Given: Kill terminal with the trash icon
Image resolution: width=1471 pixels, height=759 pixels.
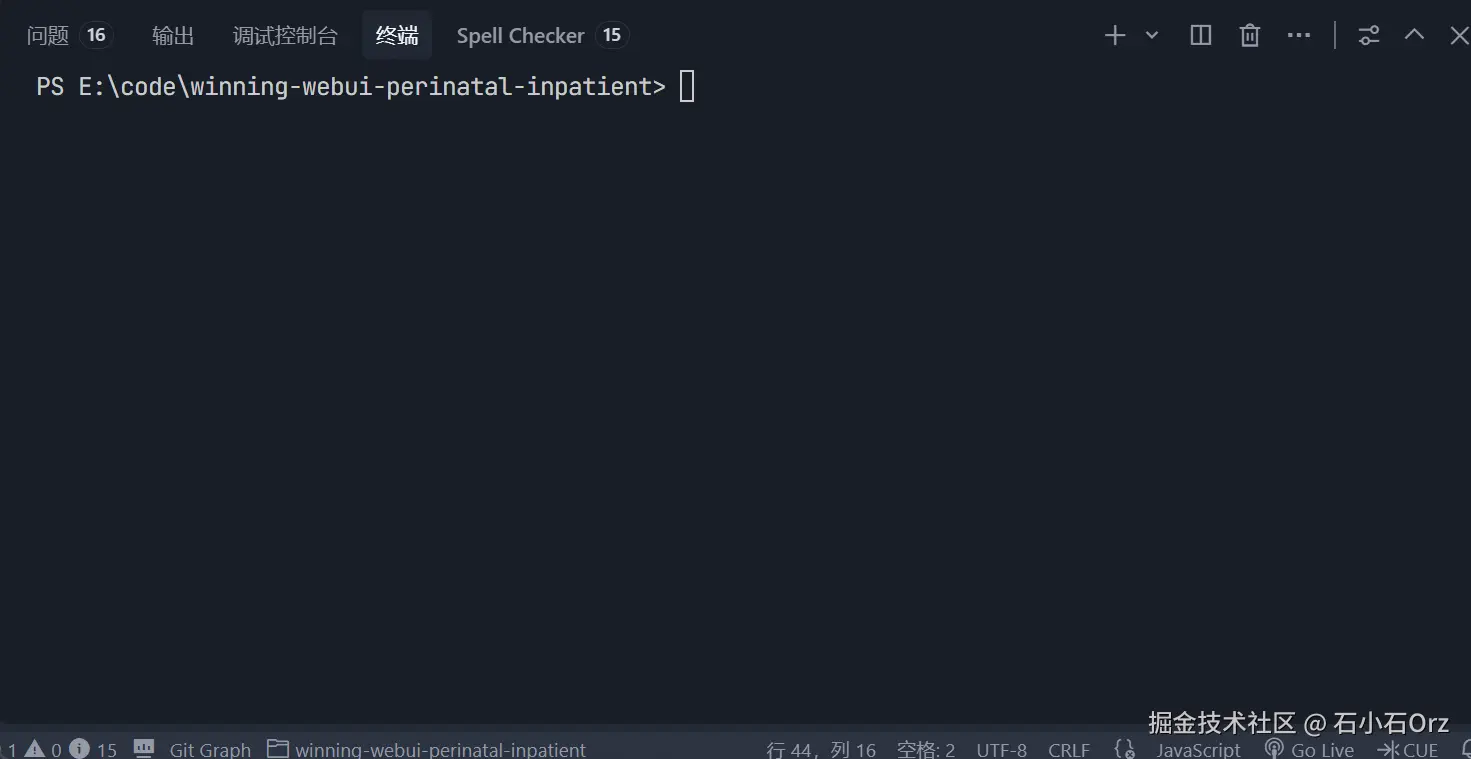Looking at the screenshot, I should (x=1250, y=36).
